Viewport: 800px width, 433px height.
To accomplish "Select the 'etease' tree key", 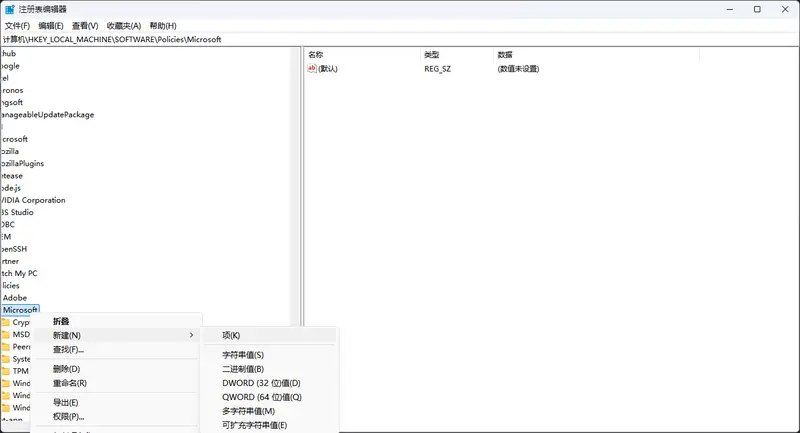I will [x=12, y=175].
